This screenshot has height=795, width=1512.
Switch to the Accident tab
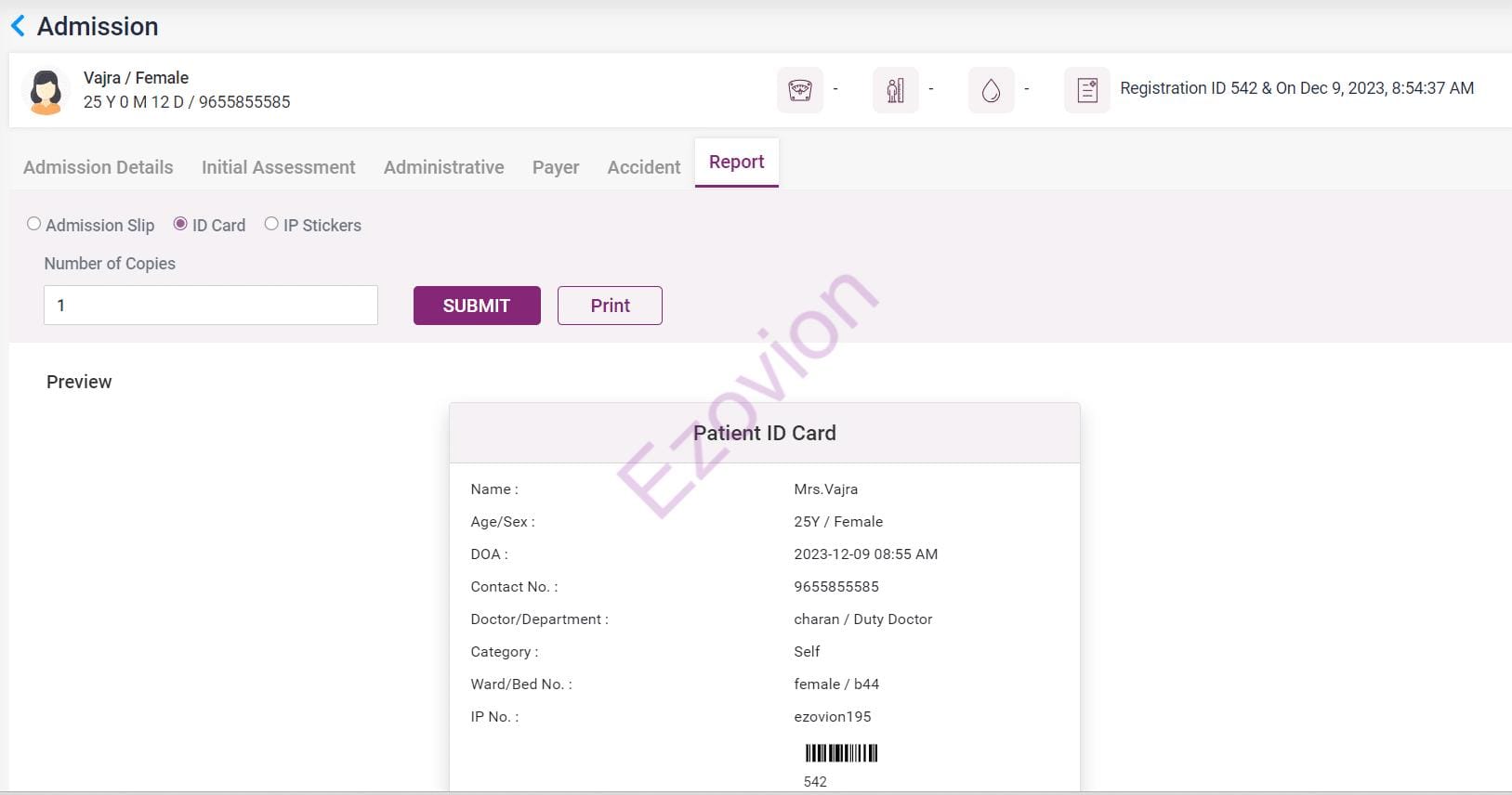coord(643,167)
